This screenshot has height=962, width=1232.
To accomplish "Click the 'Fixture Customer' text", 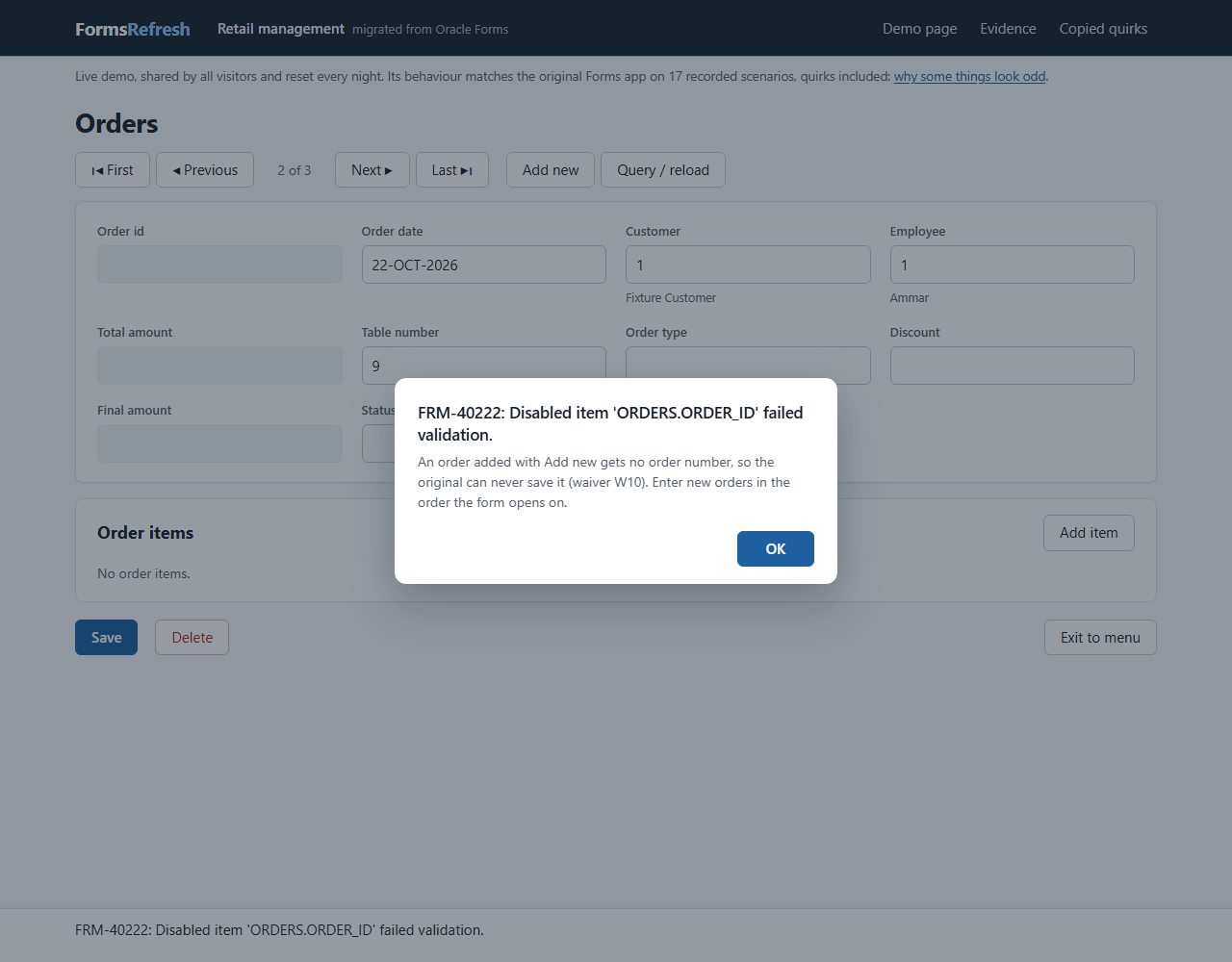I will click(x=671, y=298).
